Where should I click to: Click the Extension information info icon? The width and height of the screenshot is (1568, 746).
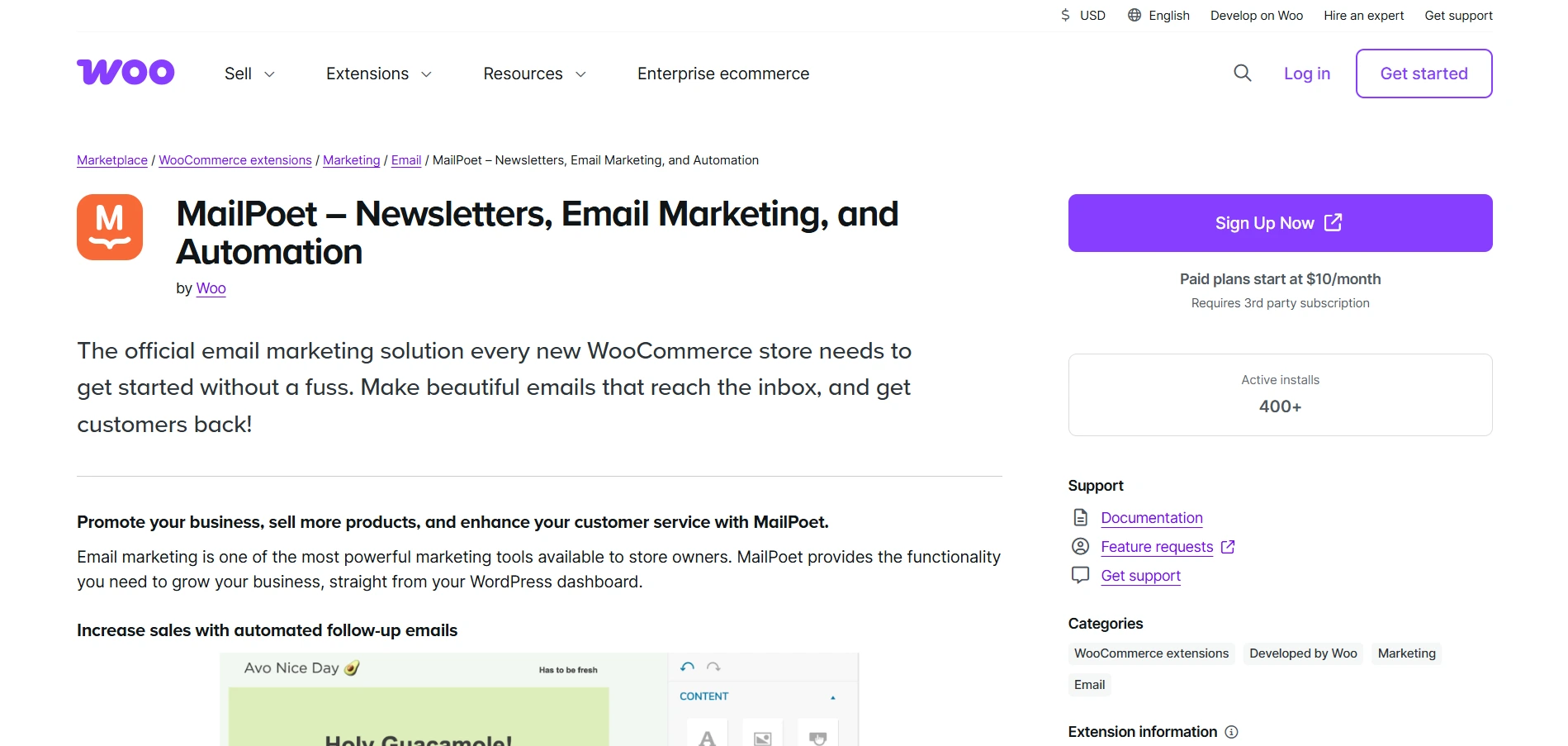(x=1231, y=732)
